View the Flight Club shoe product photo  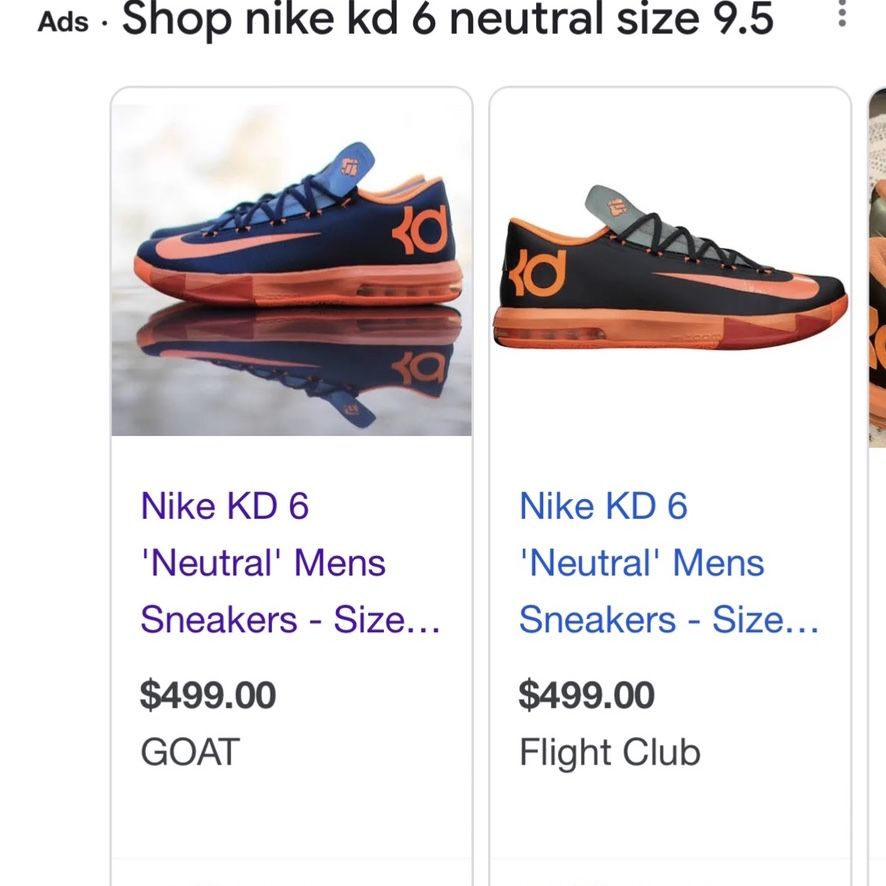tap(670, 270)
